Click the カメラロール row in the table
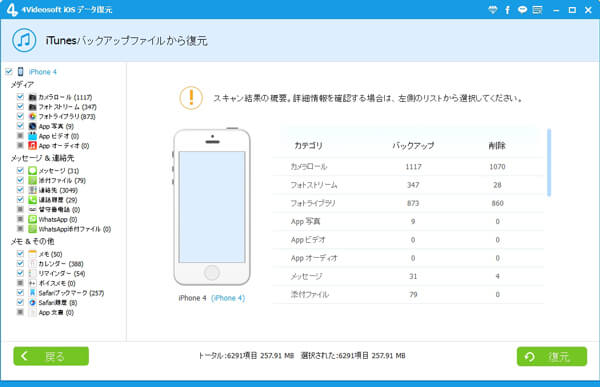 click(x=408, y=167)
